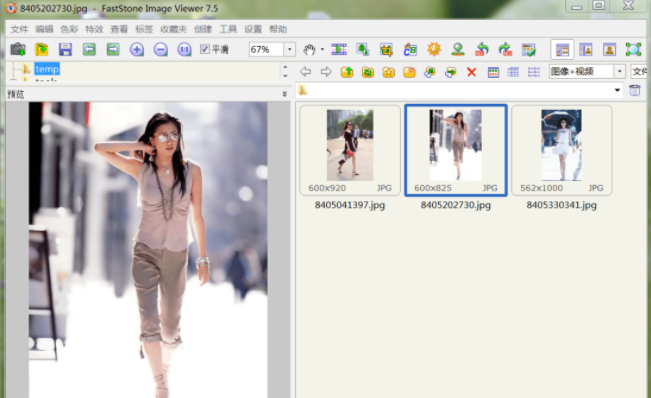Open the crop board tool
The height and width of the screenshot is (398, 651).
point(387,50)
